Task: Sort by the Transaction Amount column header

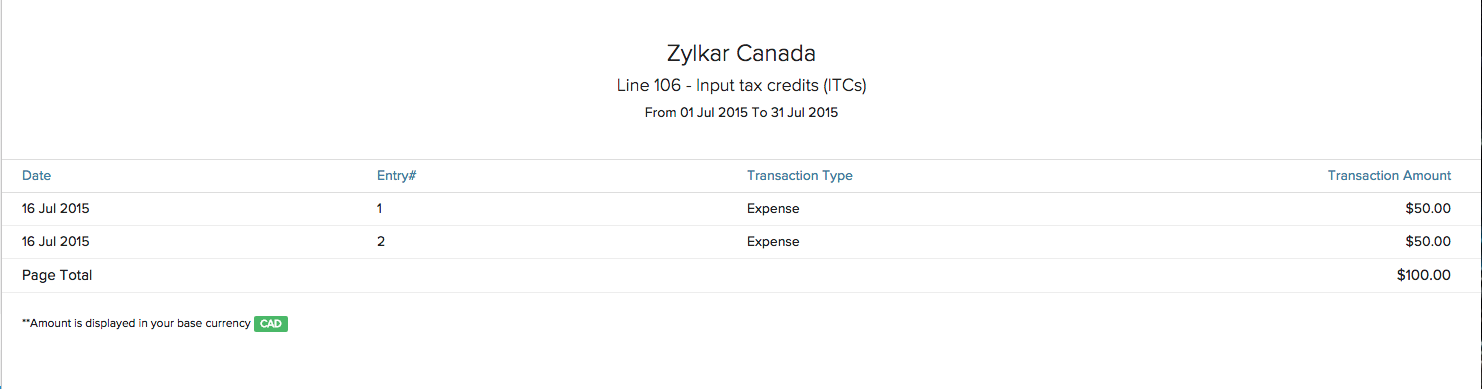Action: coord(1389,175)
